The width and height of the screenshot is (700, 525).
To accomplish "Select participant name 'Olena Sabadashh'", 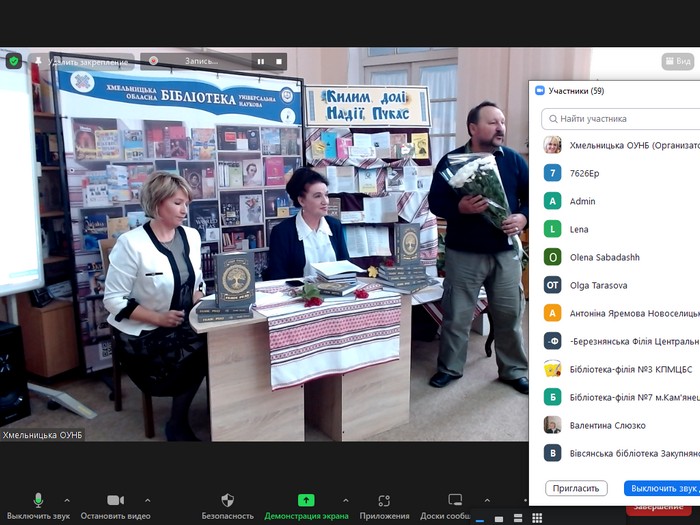I will pyautogui.click(x=604, y=257).
